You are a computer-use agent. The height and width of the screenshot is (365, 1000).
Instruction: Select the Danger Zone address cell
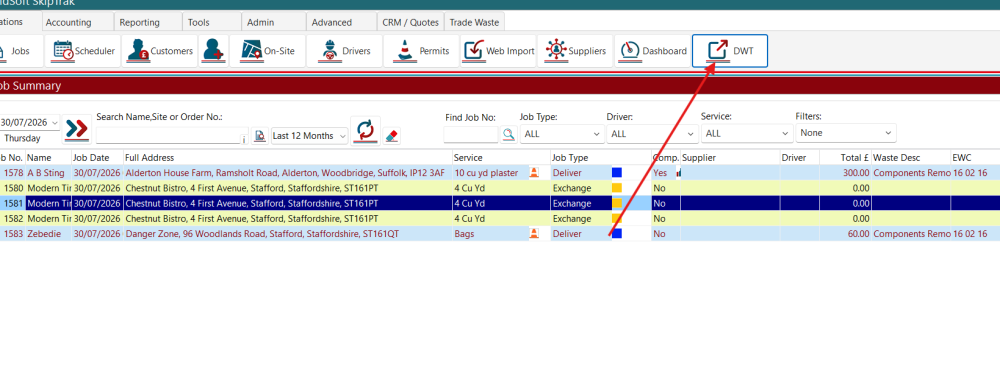coord(288,234)
